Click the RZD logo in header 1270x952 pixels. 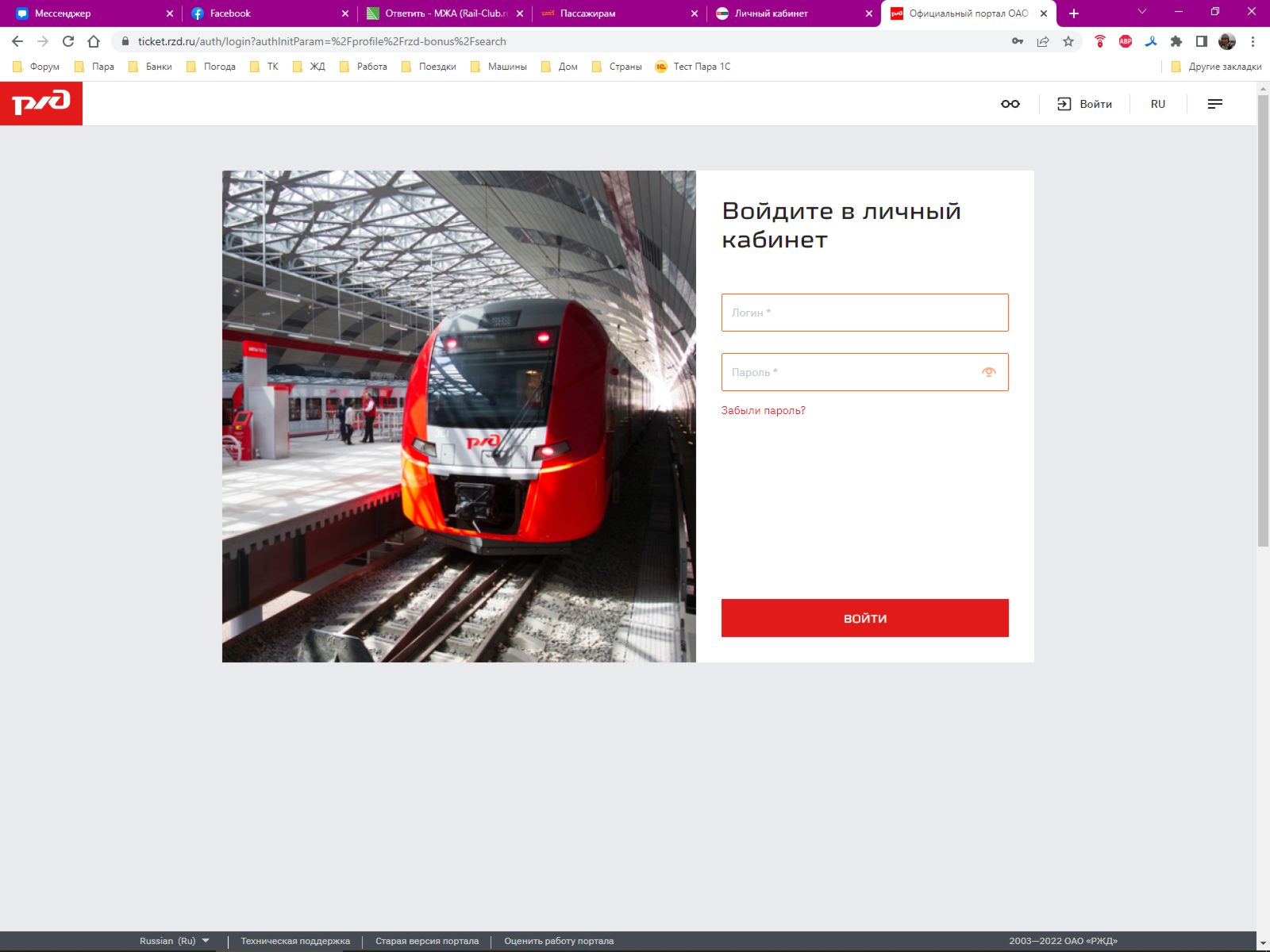(x=41, y=103)
